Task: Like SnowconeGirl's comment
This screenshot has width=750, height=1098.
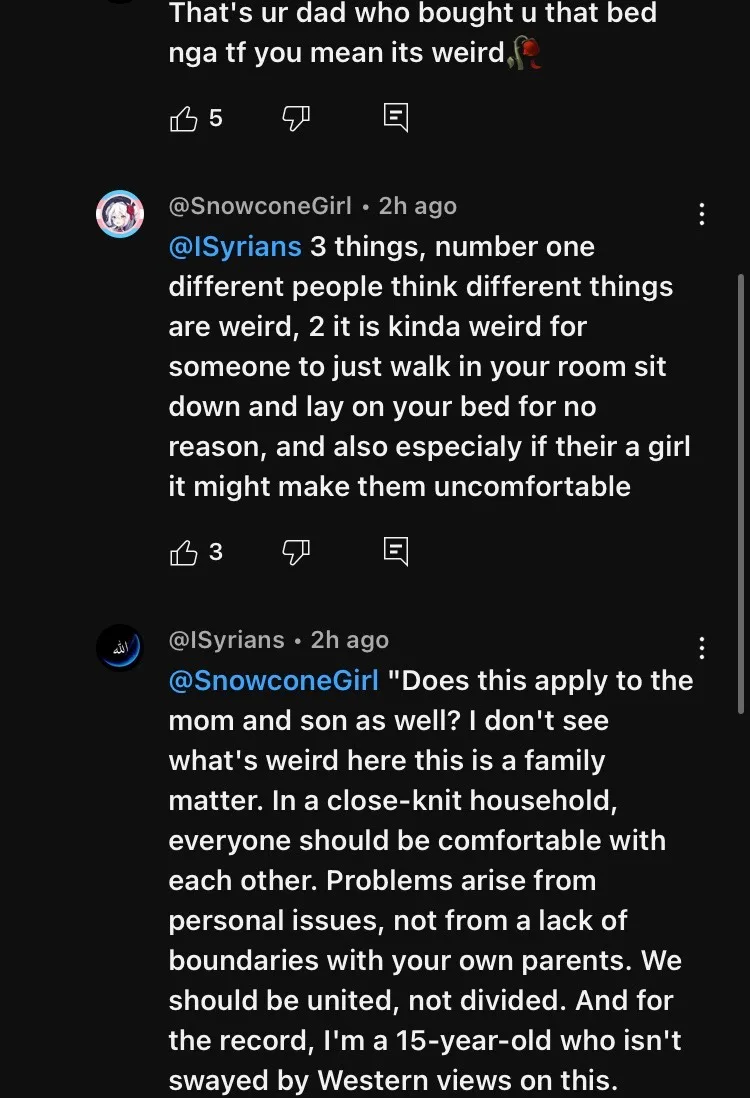Action: [x=184, y=552]
